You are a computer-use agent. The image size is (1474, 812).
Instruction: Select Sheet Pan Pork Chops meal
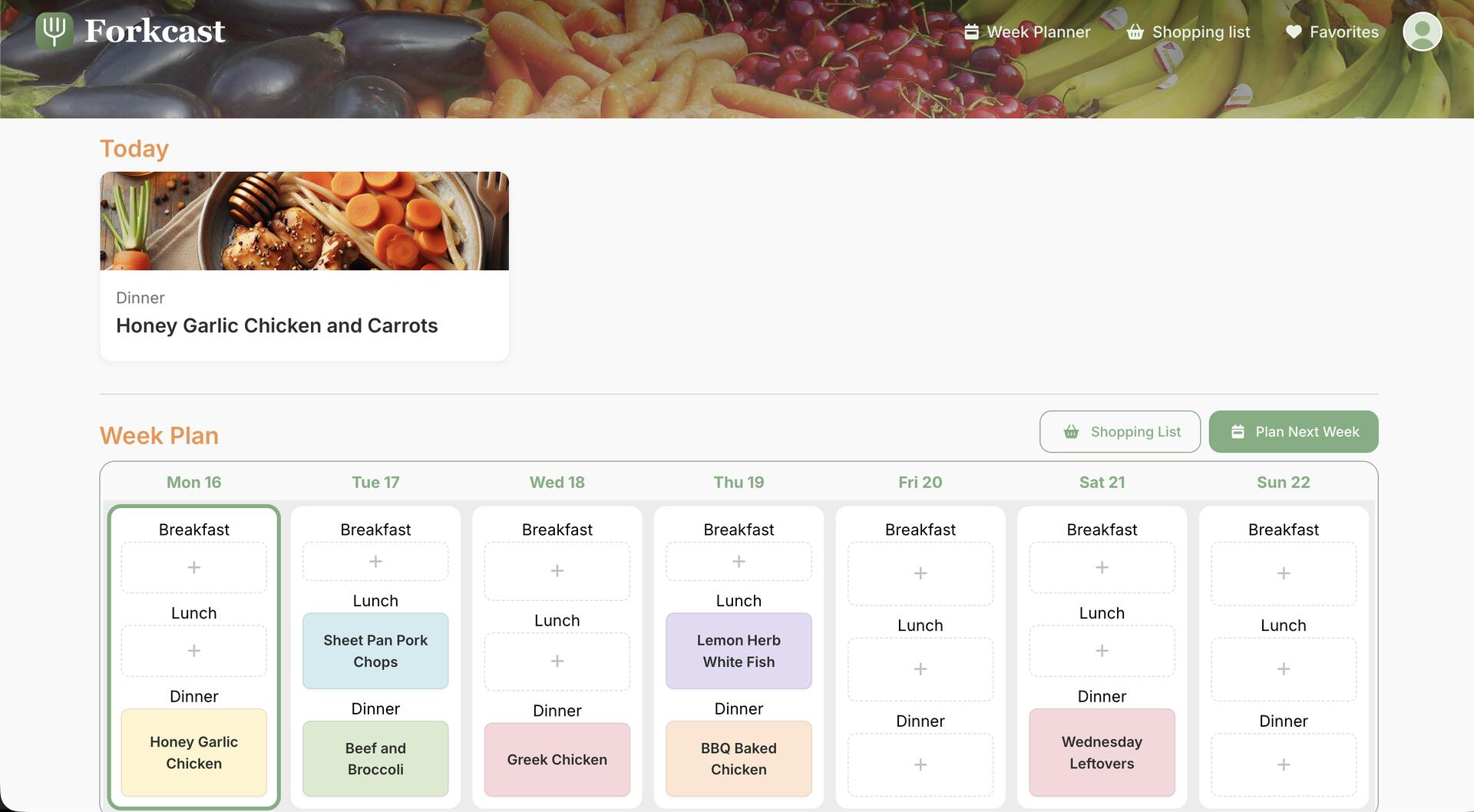coord(375,651)
